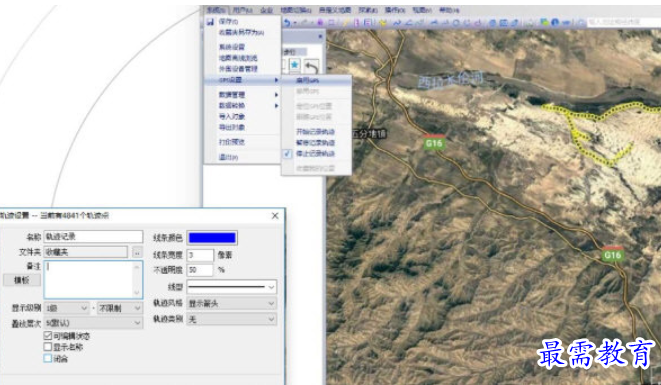Viewport: 661px width, 385px height.
Task: Click the 五分堆镇 place label on map
Action: click(x=369, y=134)
